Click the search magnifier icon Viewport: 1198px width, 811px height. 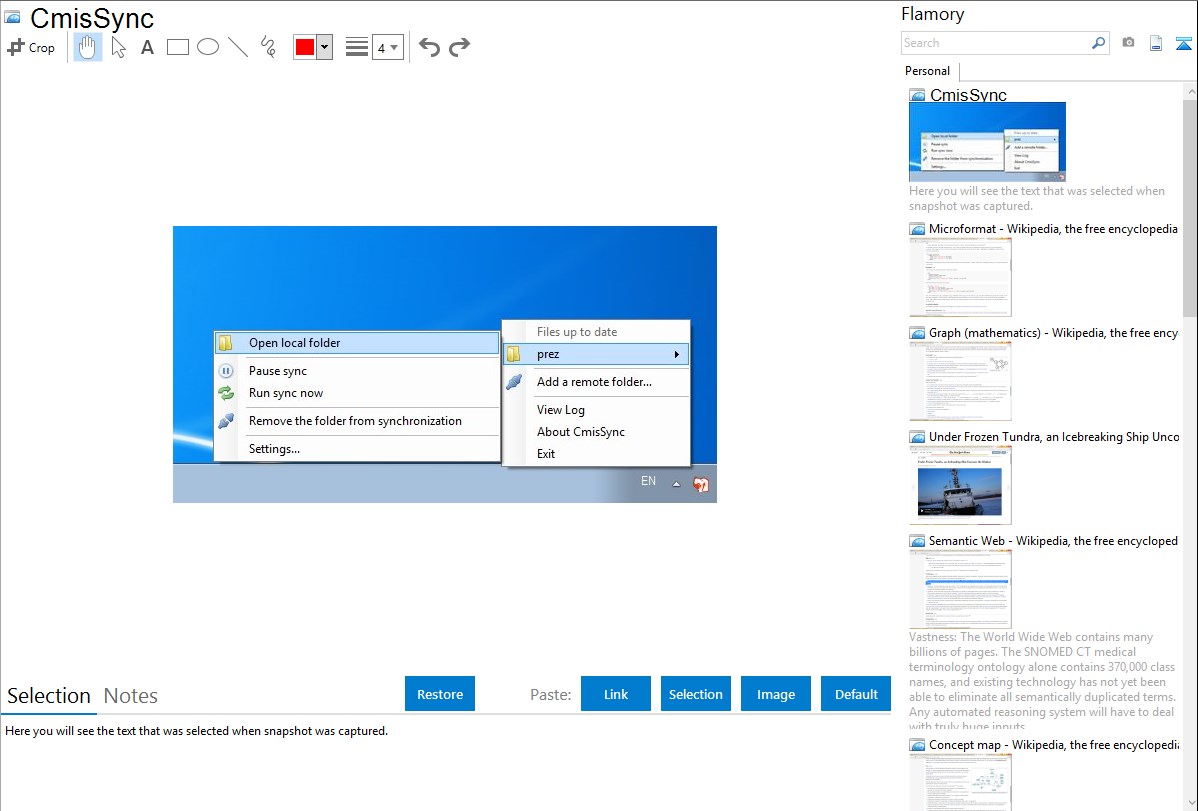pyautogui.click(x=1099, y=43)
